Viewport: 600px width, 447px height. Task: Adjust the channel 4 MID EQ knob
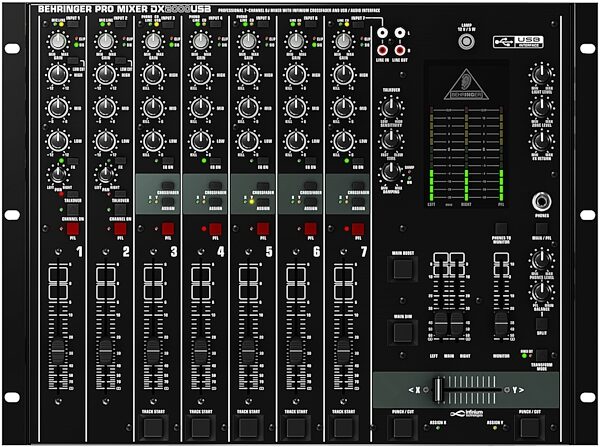(201, 108)
